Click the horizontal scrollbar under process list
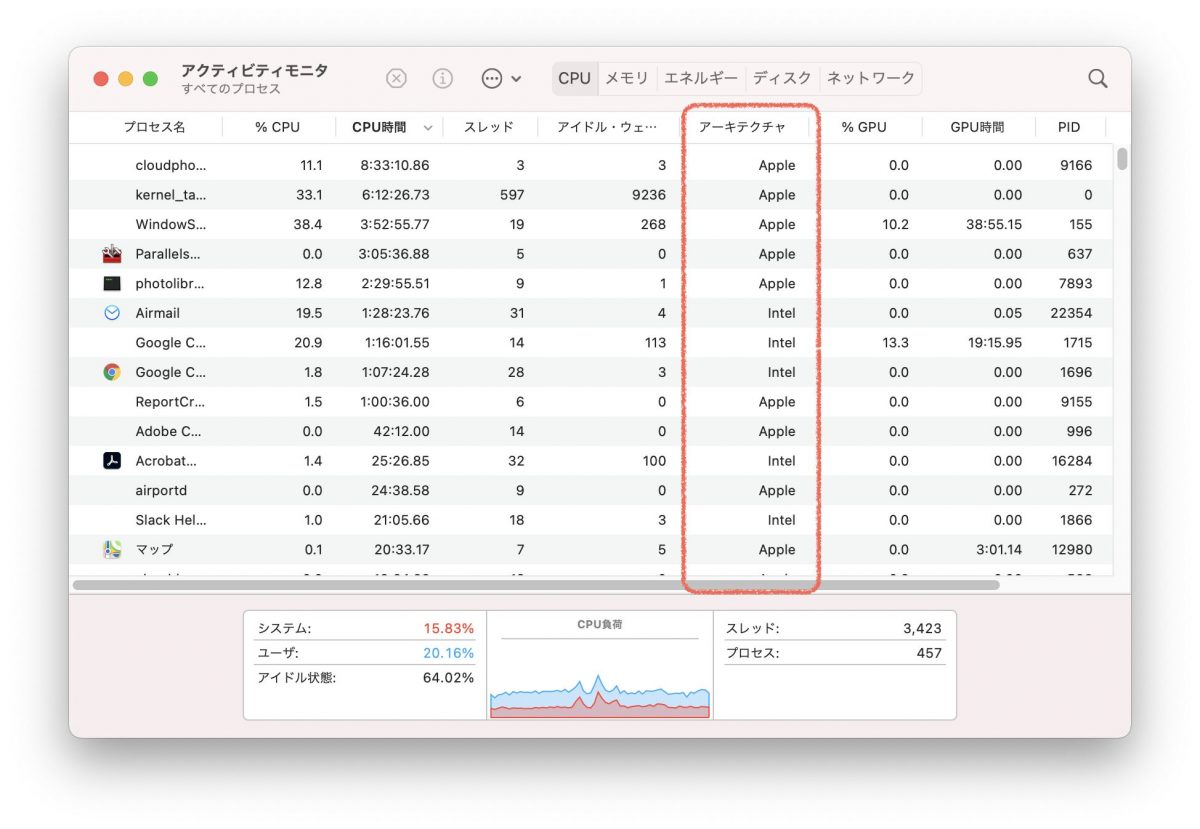The image size is (1200, 829). [x=535, y=585]
